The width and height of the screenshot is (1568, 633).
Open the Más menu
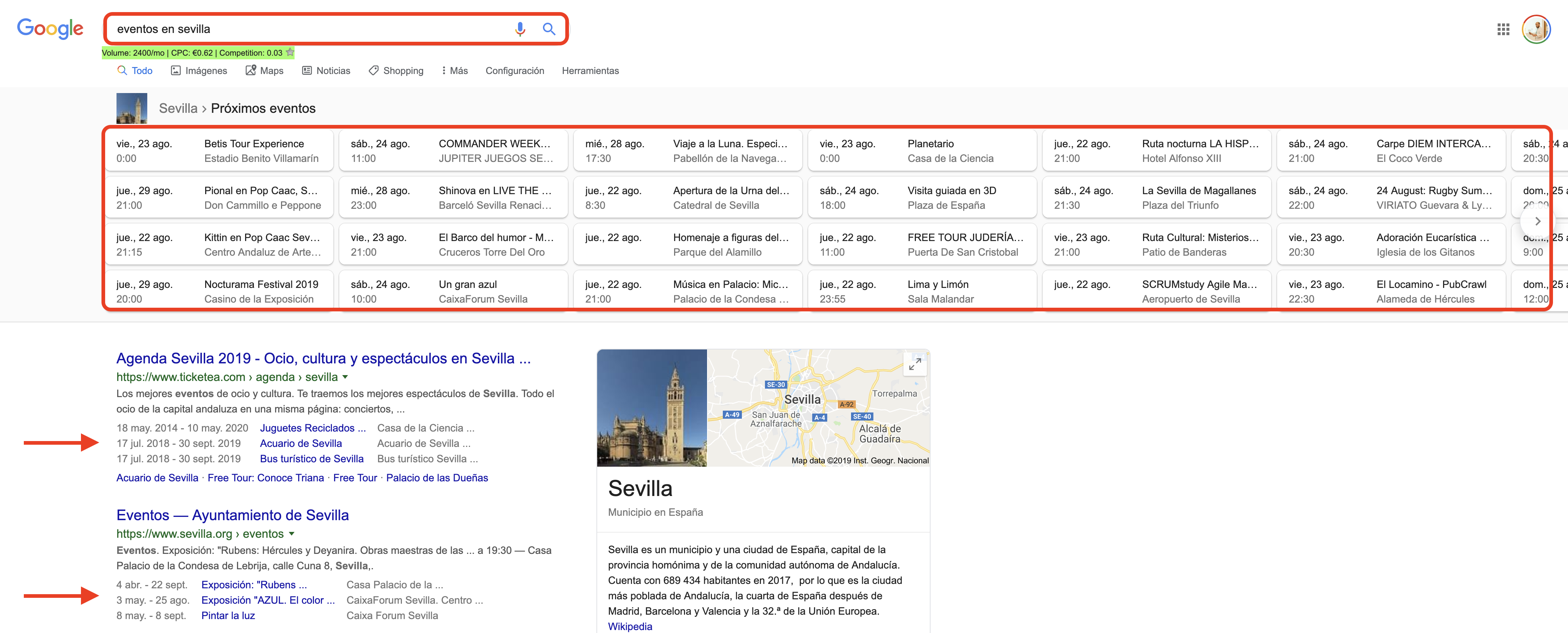pyautogui.click(x=455, y=71)
